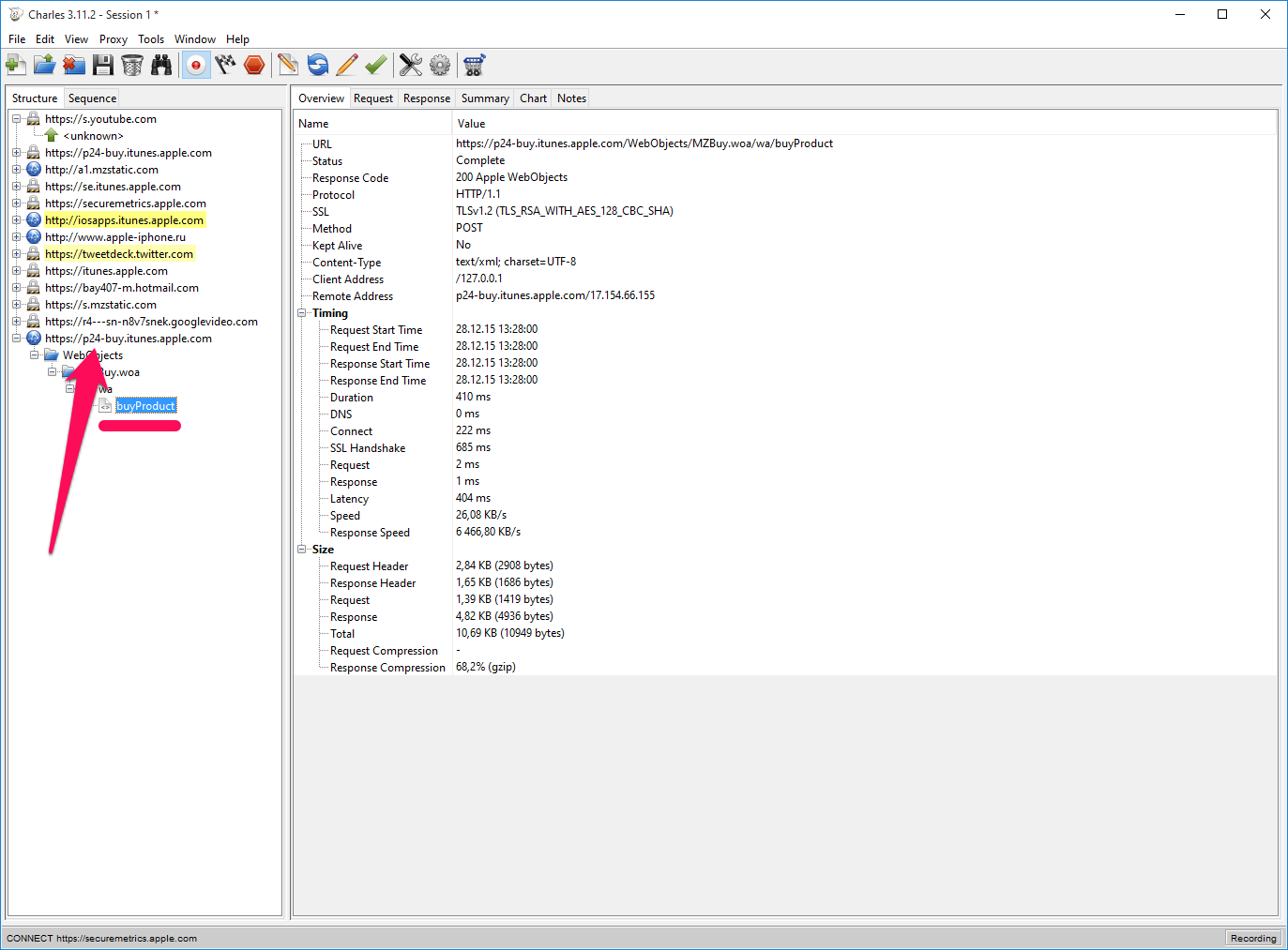Click the Recording status button
1288x950 pixels.
(x=1252, y=938)
